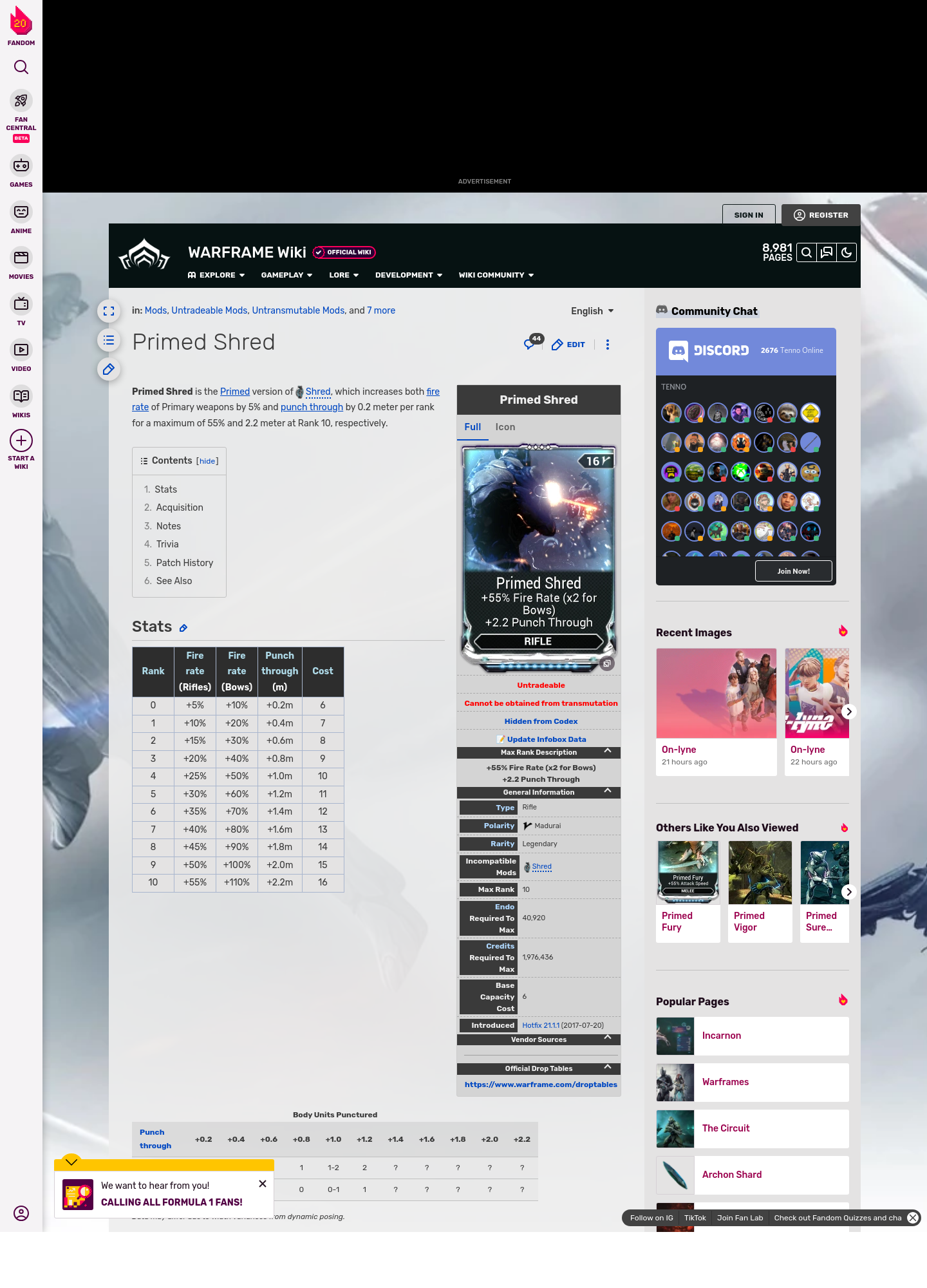Open the wiki Discuss icon in header
This screenshot has height=1288, width=927.
pos(827,253)
